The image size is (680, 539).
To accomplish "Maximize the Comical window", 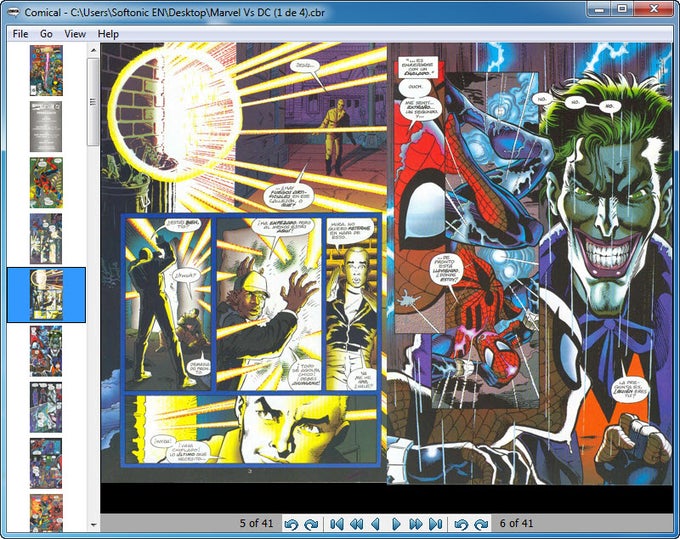I will pos(622,9).
